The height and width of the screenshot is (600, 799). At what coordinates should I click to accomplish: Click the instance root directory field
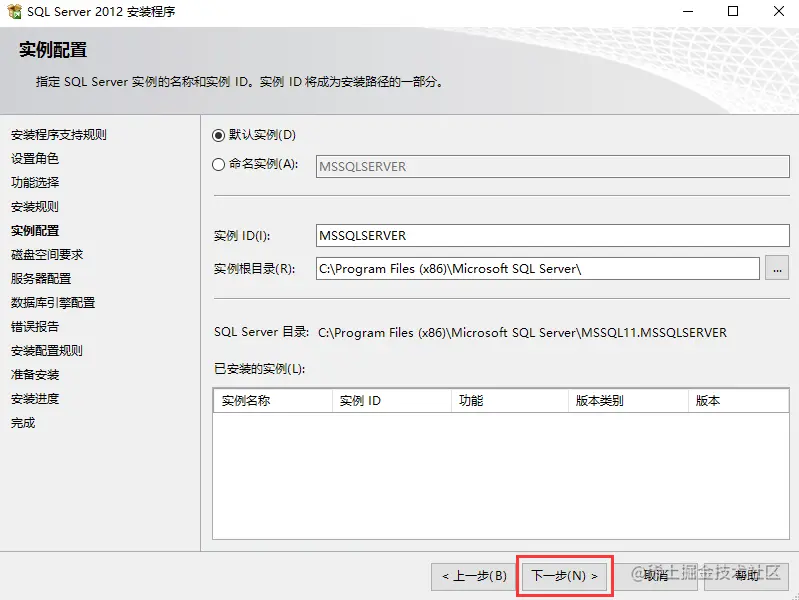(538, 269)
